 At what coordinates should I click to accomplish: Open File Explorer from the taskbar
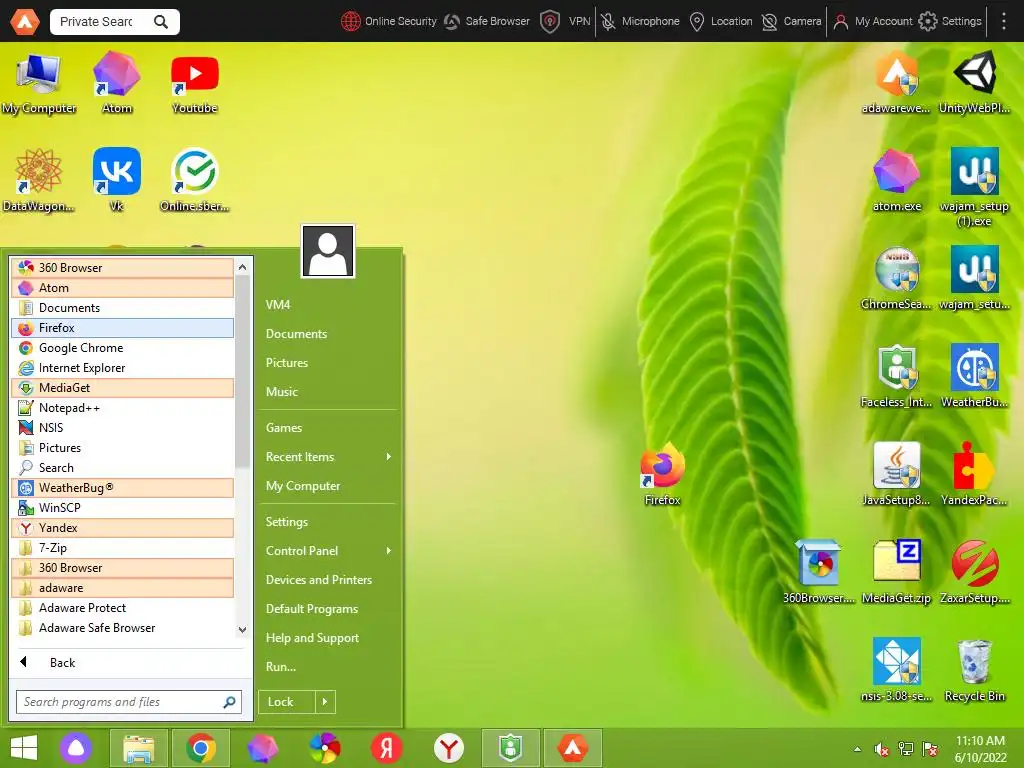tap(138, 748)
